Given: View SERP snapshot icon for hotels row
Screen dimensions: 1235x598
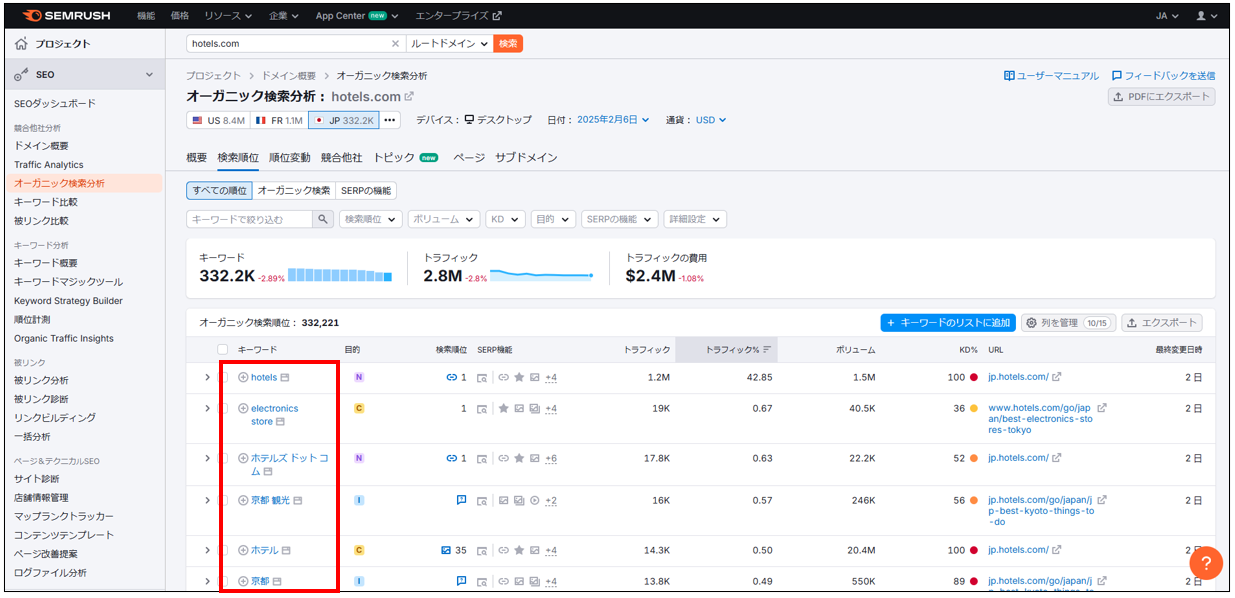Looking at the screenshot, I should pyautogui.click(x=482, y=378).
